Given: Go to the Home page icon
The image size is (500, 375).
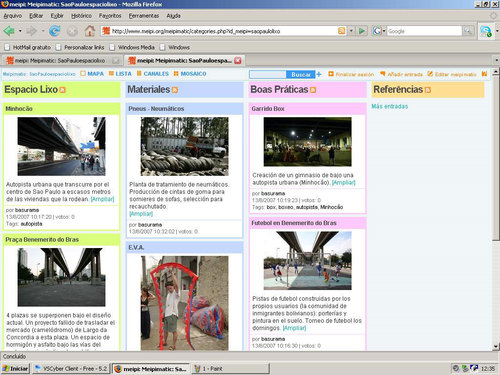Looking at the screenshot, I should [89, 31].
